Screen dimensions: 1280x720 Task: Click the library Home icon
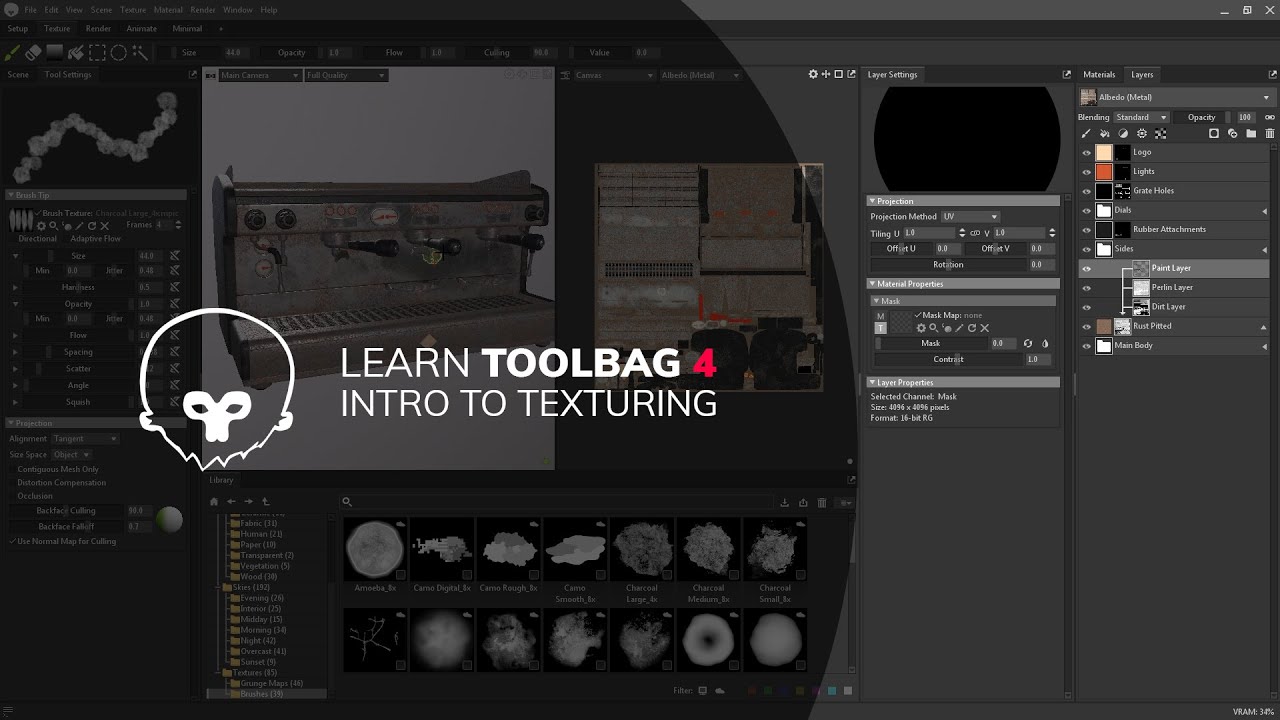(214, 501)
